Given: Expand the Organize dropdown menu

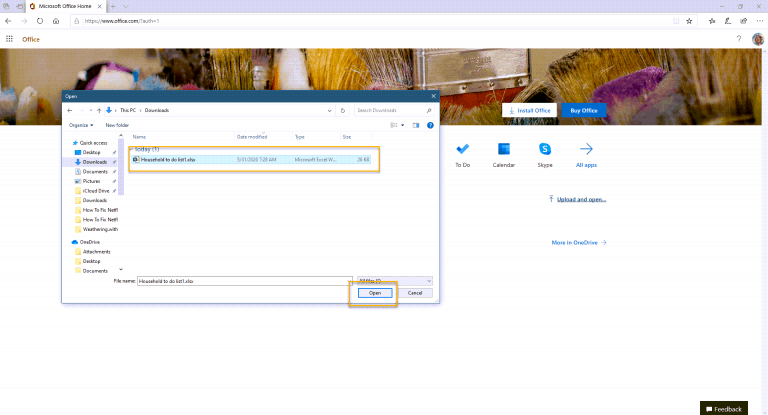Looking at the screenshot, I should point(81,125).
